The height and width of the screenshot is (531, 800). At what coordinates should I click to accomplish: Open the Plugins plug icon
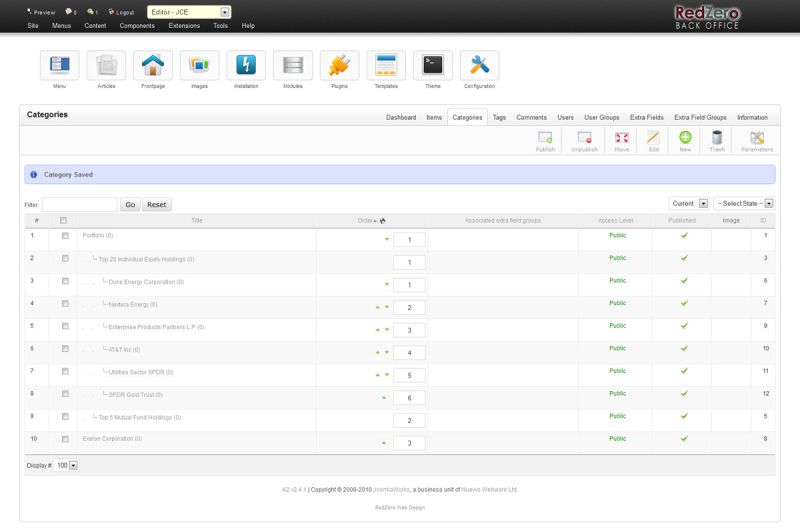tap(339, 65)
